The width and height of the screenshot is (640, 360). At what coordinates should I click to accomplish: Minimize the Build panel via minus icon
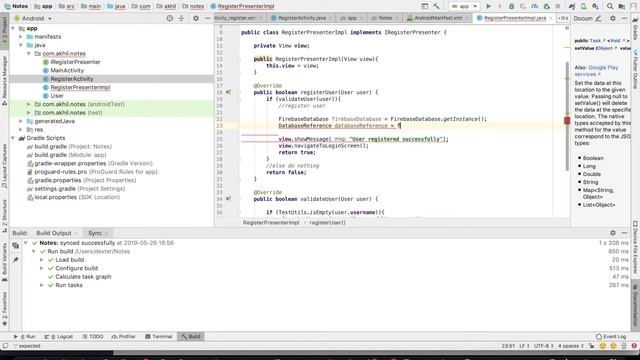[x=624, y=233]
